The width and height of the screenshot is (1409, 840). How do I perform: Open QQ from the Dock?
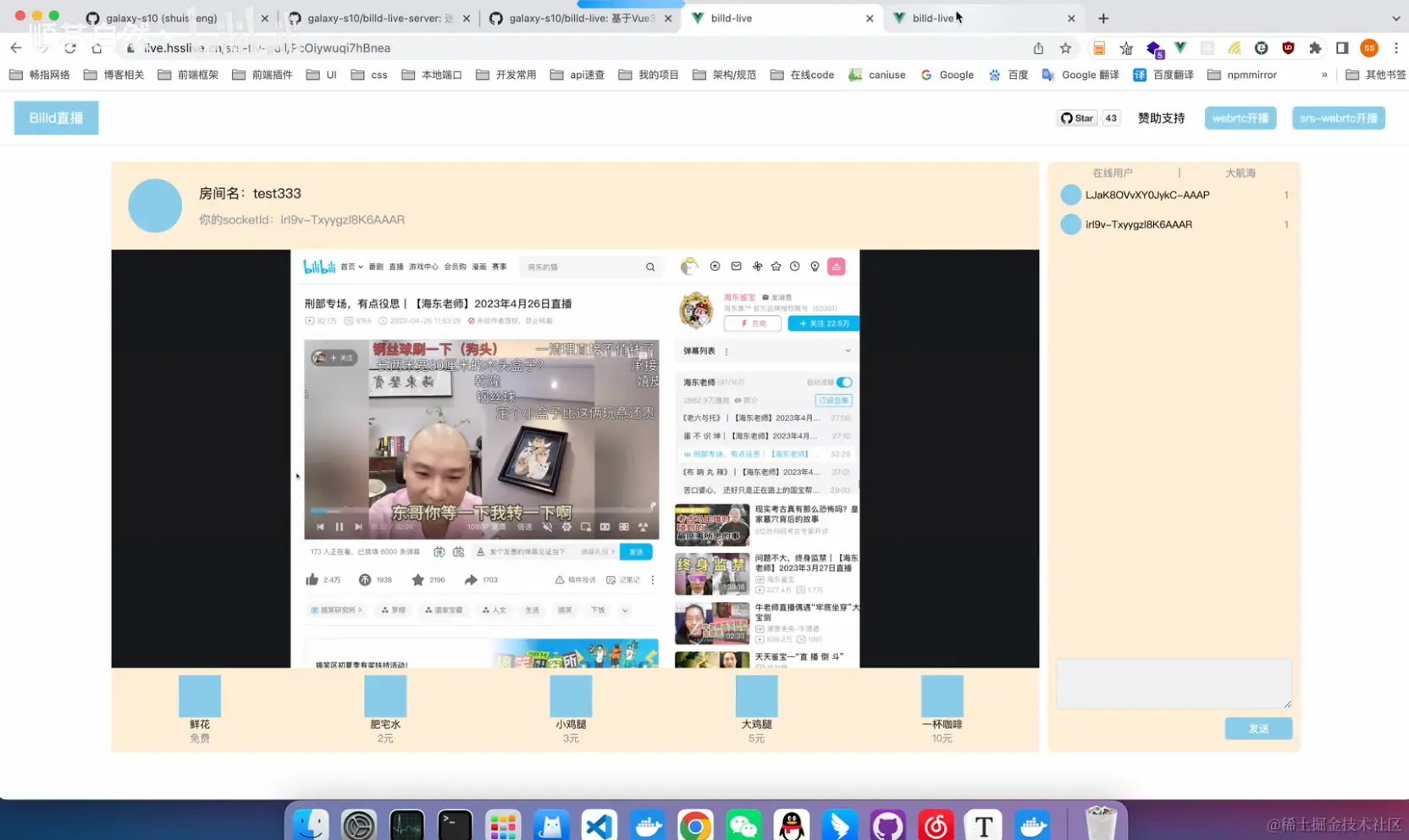point(792,825)
